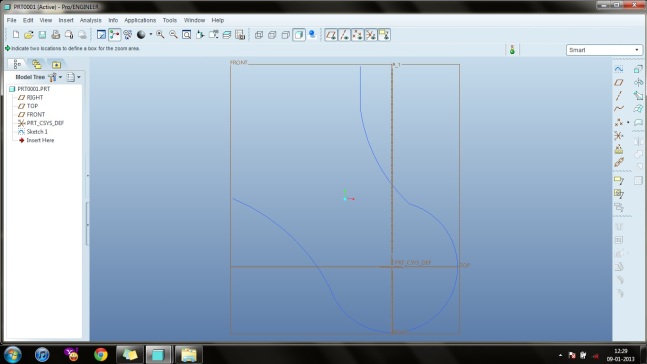Toggle annotation element display
The width and height of the screenshot is (647, 364).
[384, 35]
